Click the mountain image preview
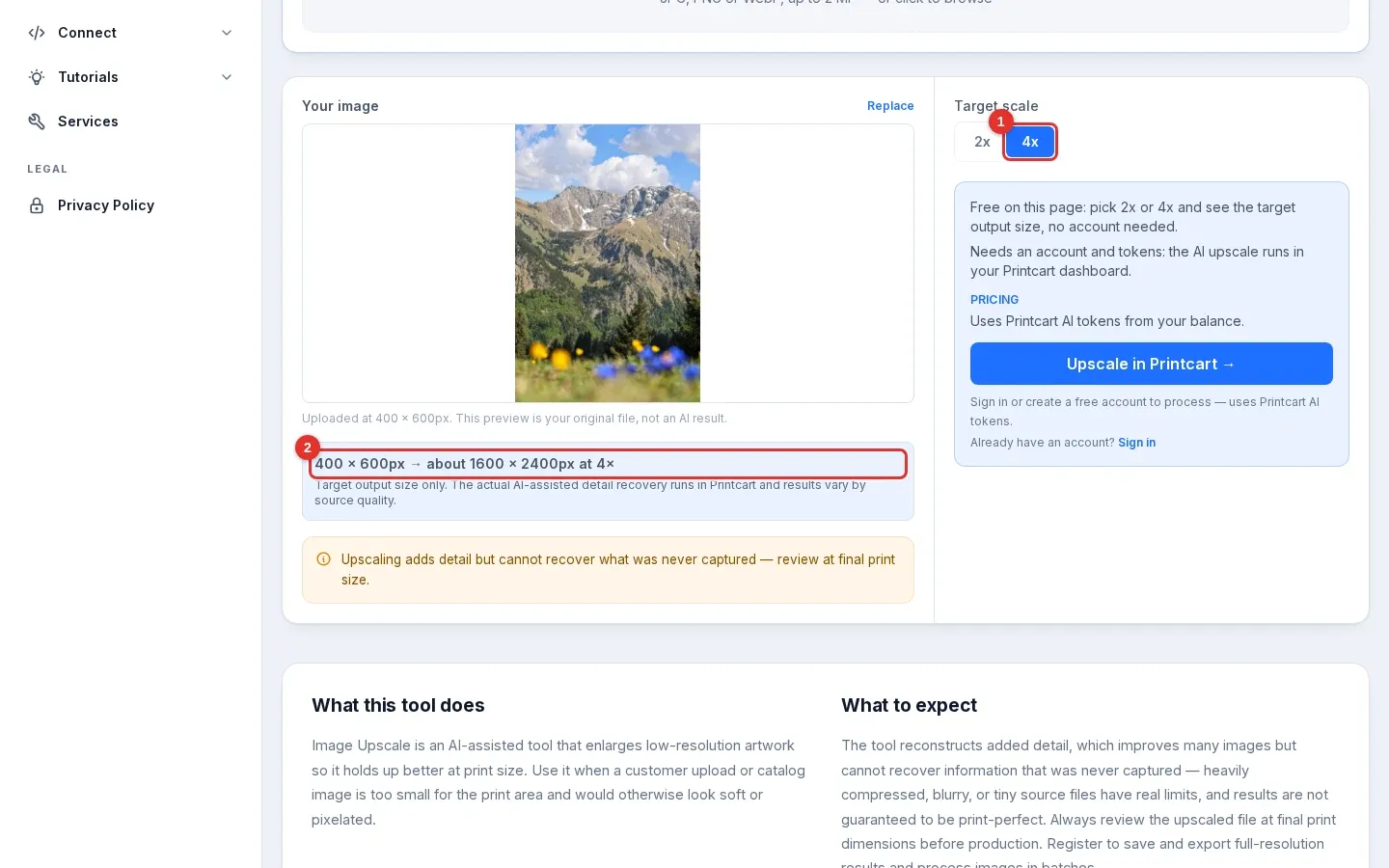 608,263
